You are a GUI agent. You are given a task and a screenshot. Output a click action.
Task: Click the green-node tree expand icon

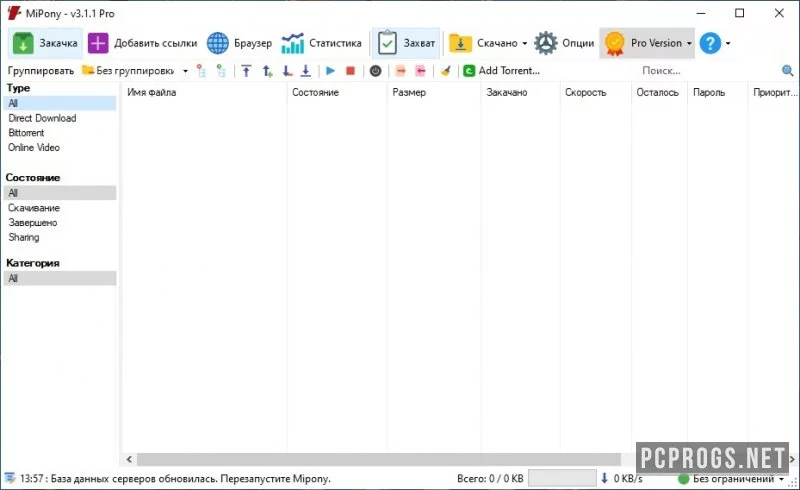tap(221, 71)
